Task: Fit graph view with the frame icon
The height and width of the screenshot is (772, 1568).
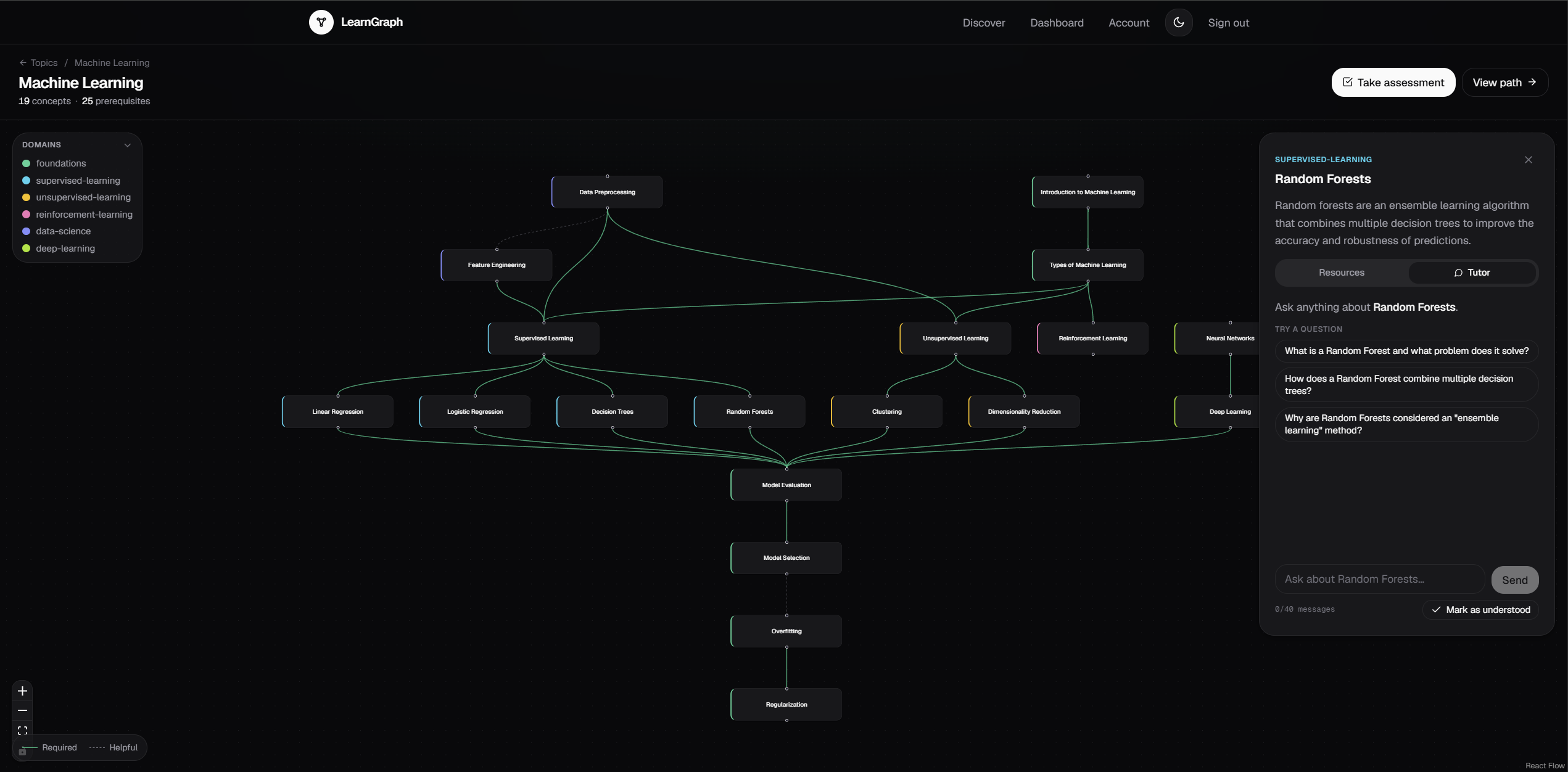Action: point(22,731)
